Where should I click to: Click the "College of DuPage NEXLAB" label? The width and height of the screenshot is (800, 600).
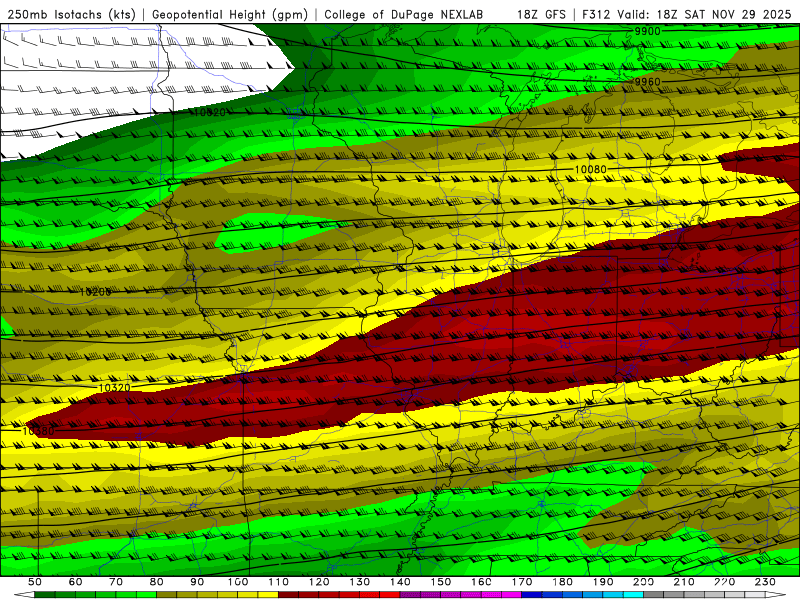coord(404,15)
